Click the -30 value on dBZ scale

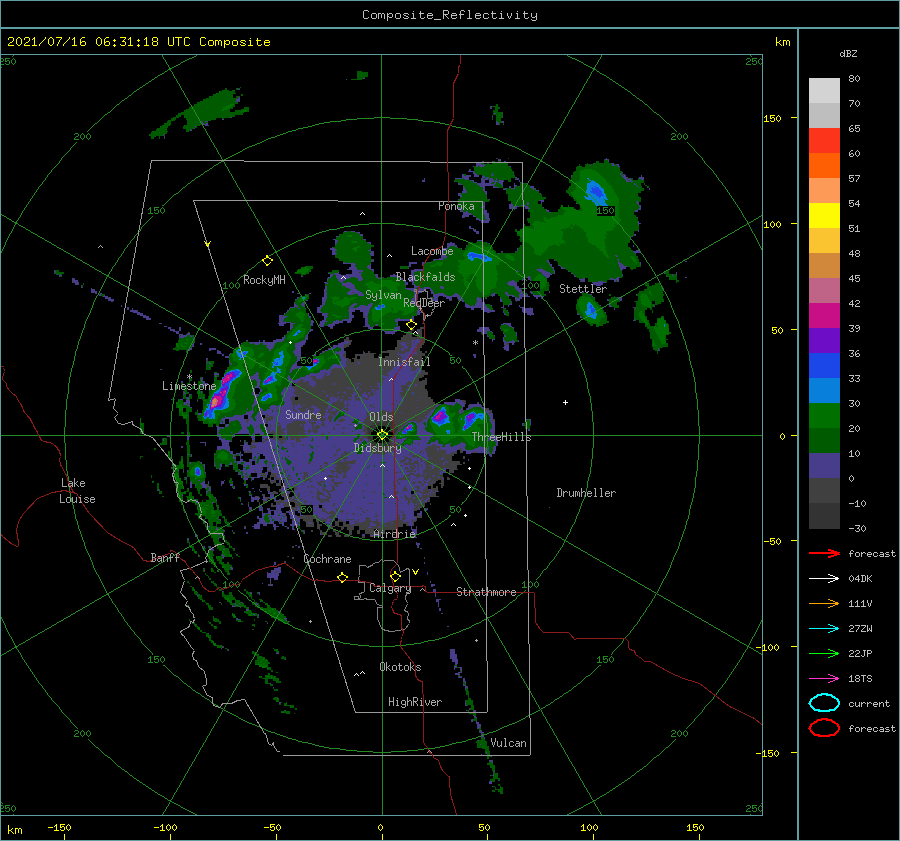(x=857, y=528)
